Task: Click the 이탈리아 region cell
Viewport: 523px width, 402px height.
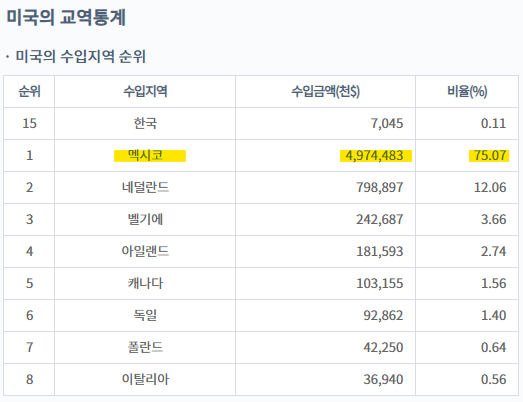Action: pos(145,380)
